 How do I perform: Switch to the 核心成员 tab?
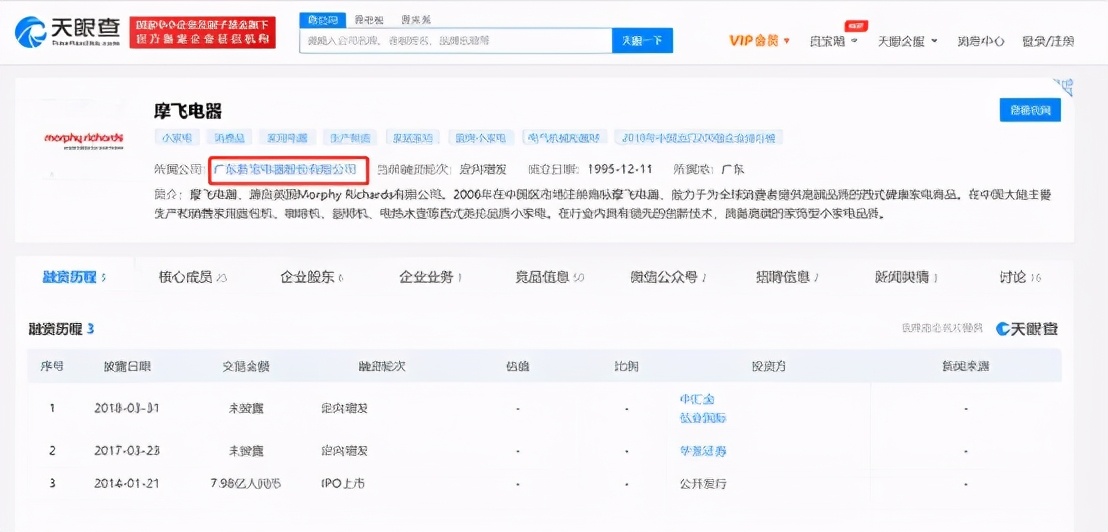point(192,277)
